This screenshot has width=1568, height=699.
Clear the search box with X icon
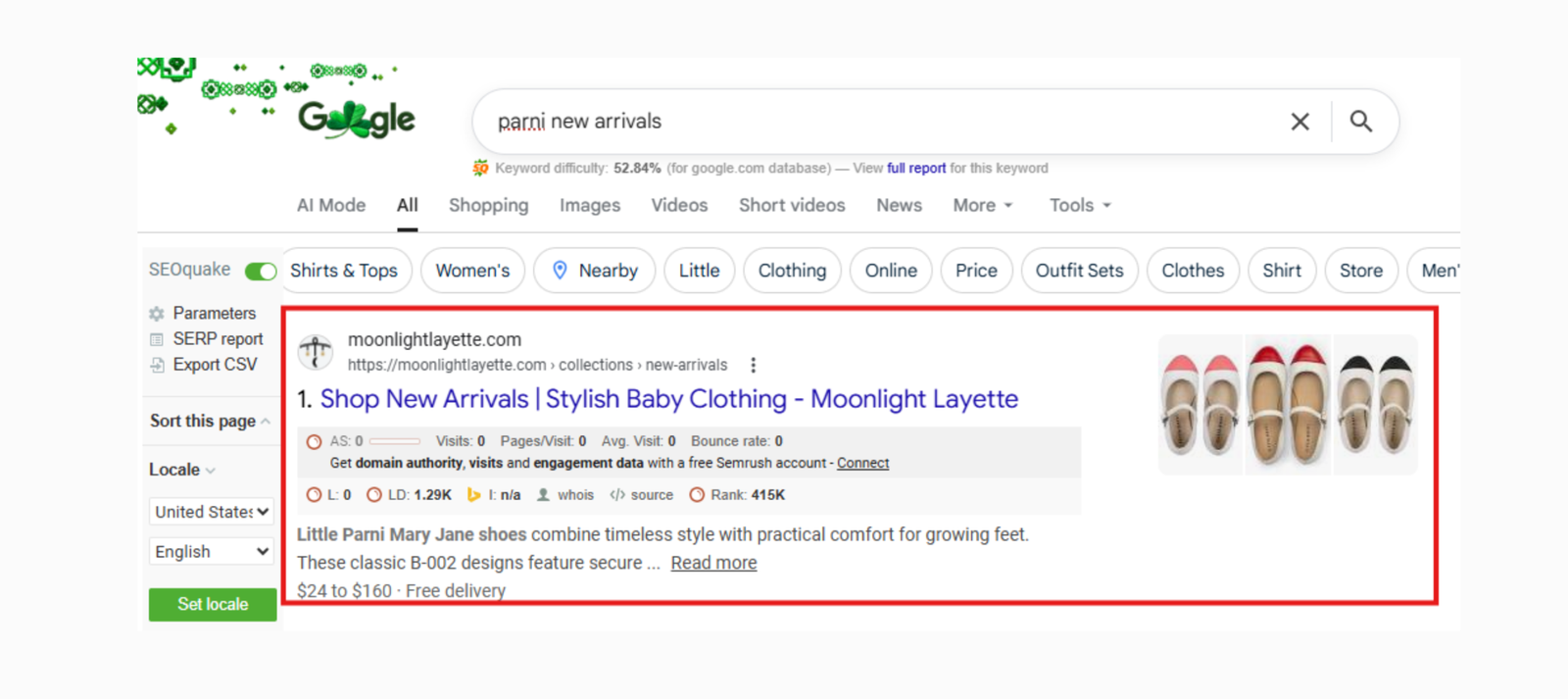[1299, 122]
